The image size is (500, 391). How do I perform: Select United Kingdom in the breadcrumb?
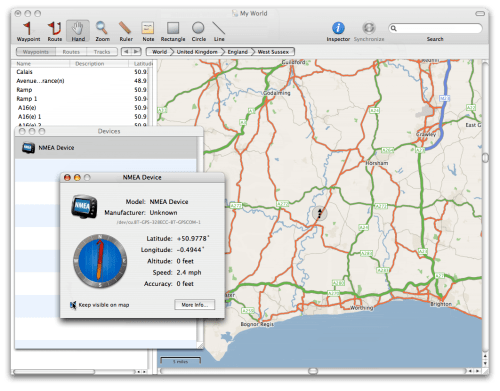click(x=197, y=52)
